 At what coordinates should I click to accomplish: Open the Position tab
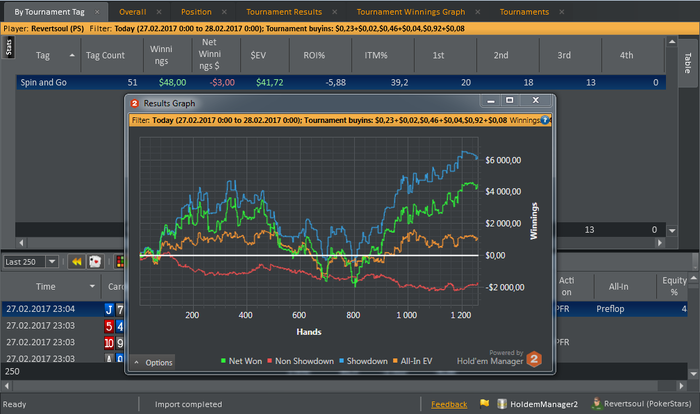click(x=196, y=12)
